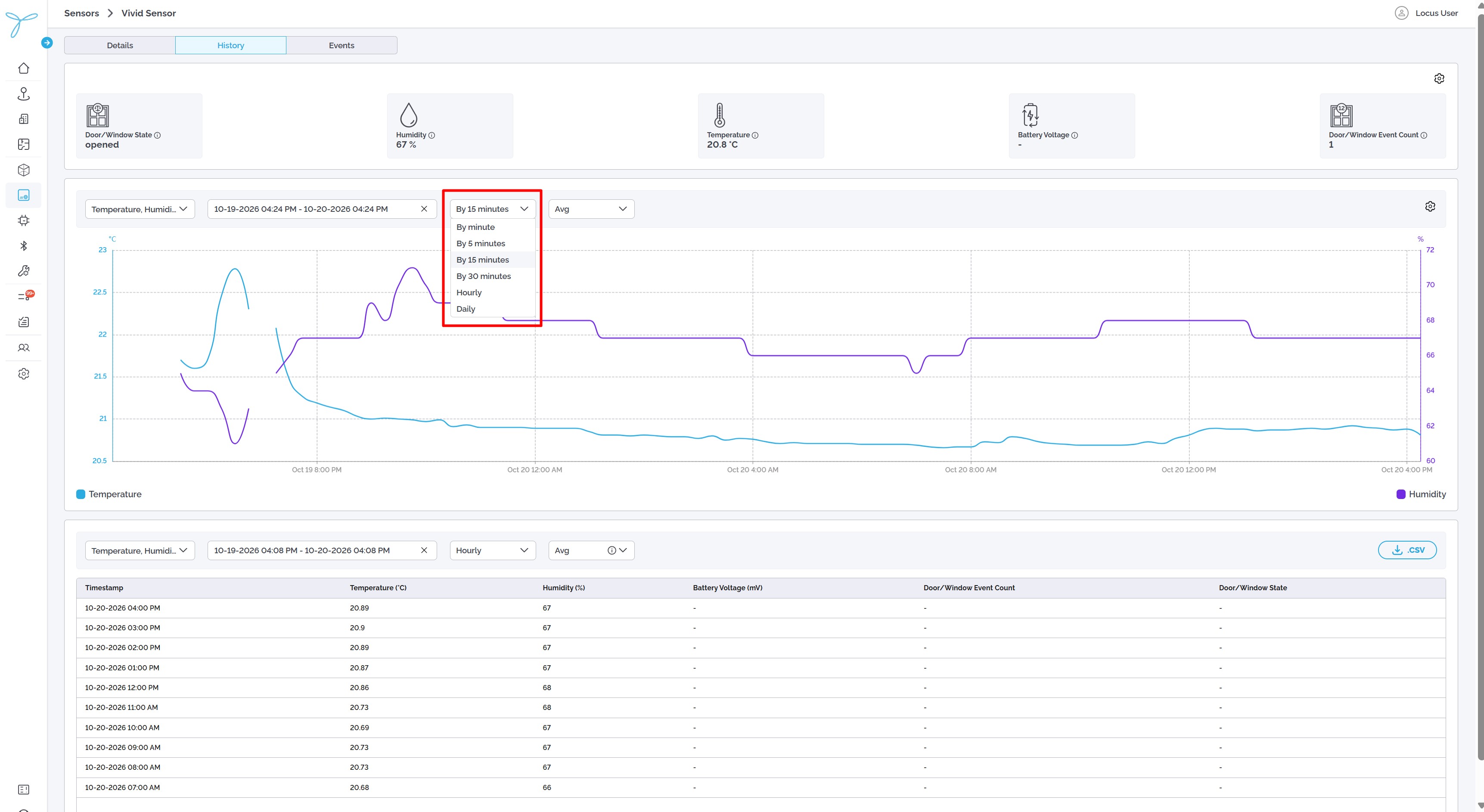Switch to the Details tab

120,45
